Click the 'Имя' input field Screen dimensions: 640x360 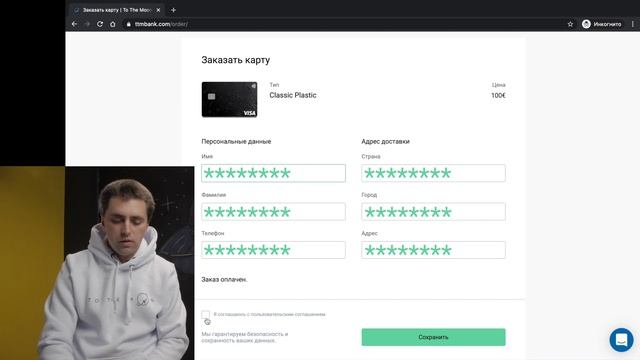[x=273, y=173]
